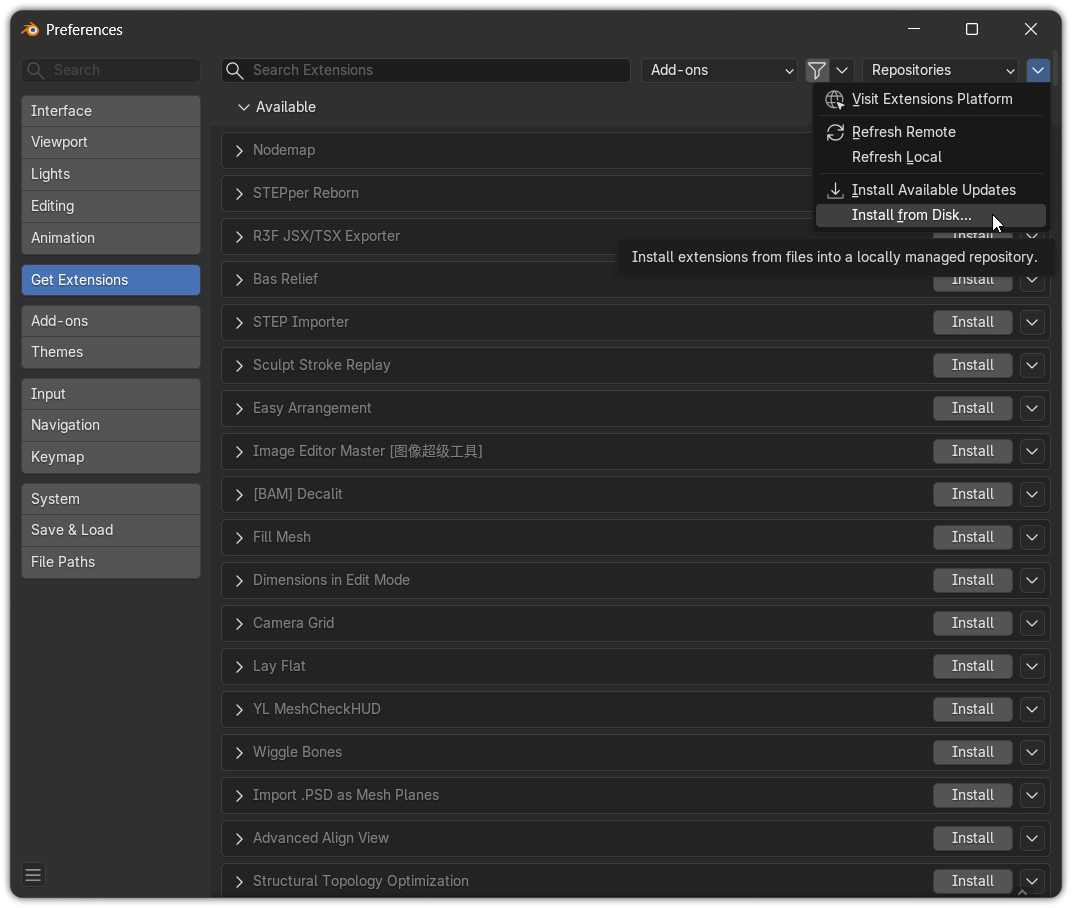Click the extensions filter funnel icon
The image size is (1072, 908).
817,70
